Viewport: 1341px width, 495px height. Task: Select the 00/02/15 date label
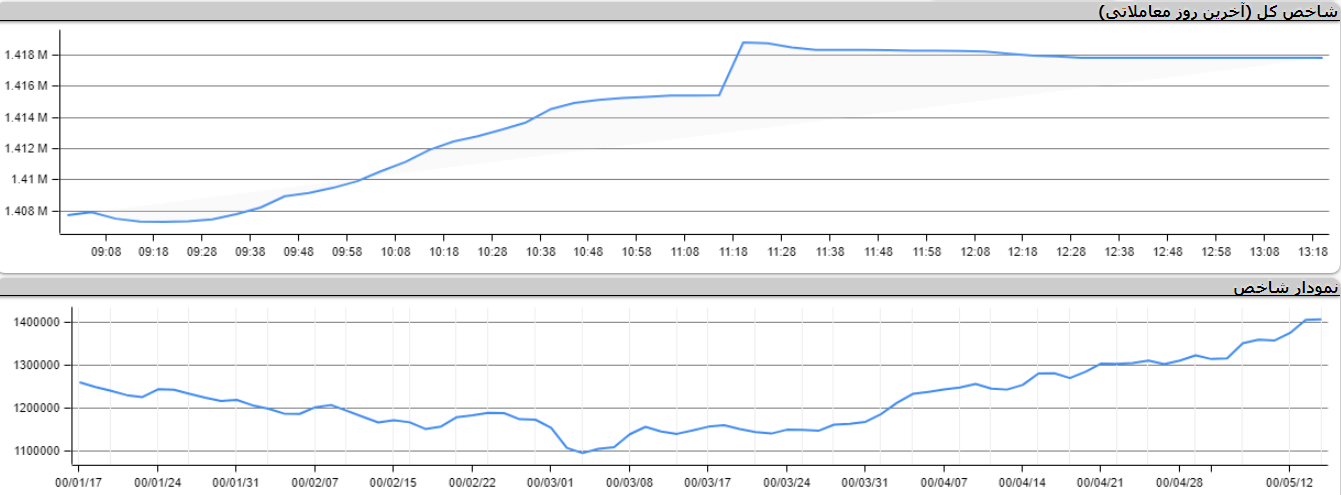pos(393,483)
